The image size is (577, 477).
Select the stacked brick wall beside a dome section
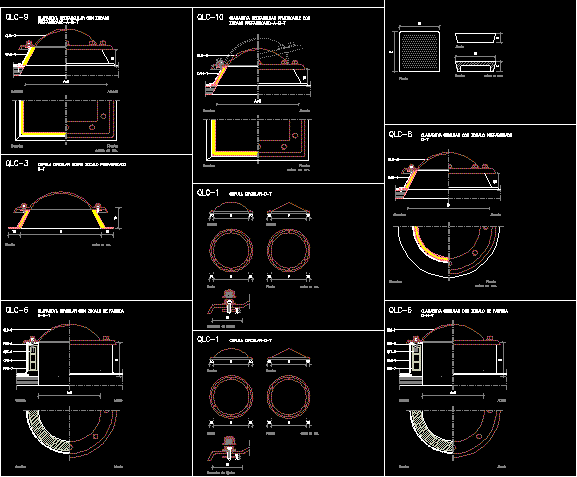33,357
